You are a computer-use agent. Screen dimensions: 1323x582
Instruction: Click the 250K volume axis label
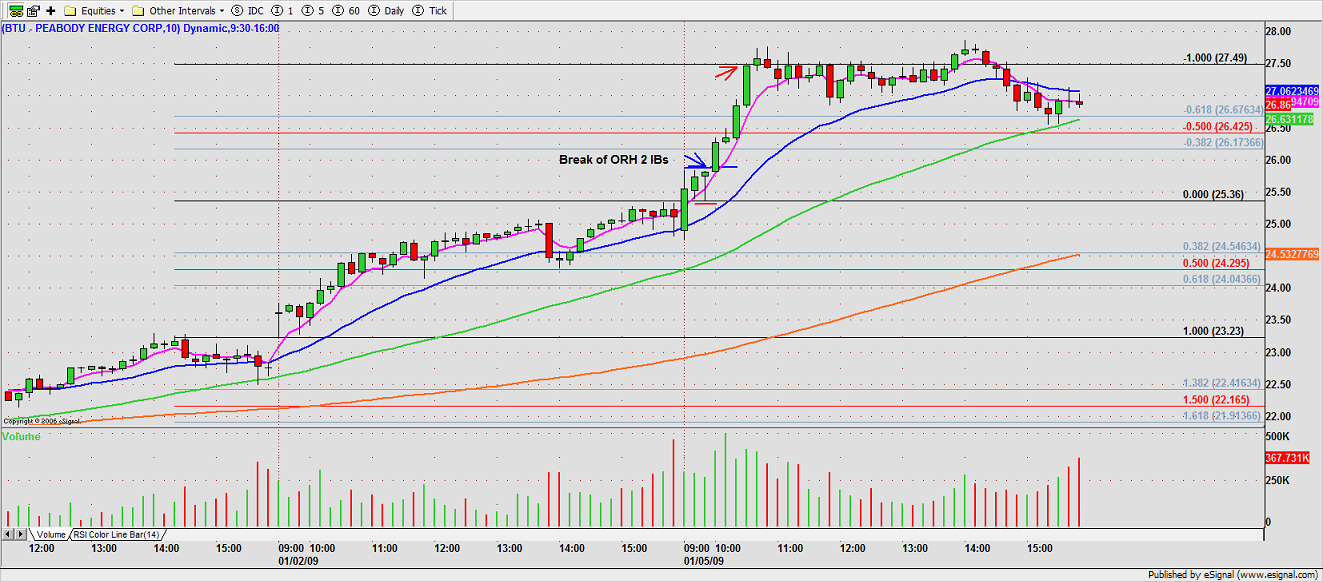(1277, 480)
